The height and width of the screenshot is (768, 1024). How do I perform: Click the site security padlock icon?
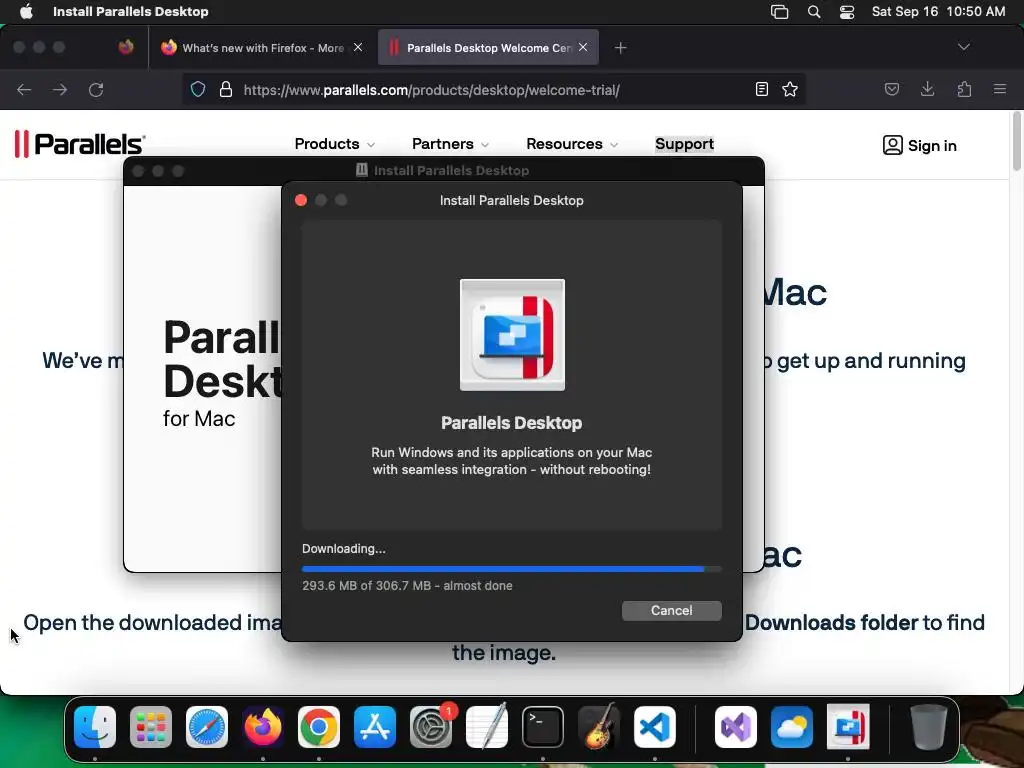[x=226, y=89]
